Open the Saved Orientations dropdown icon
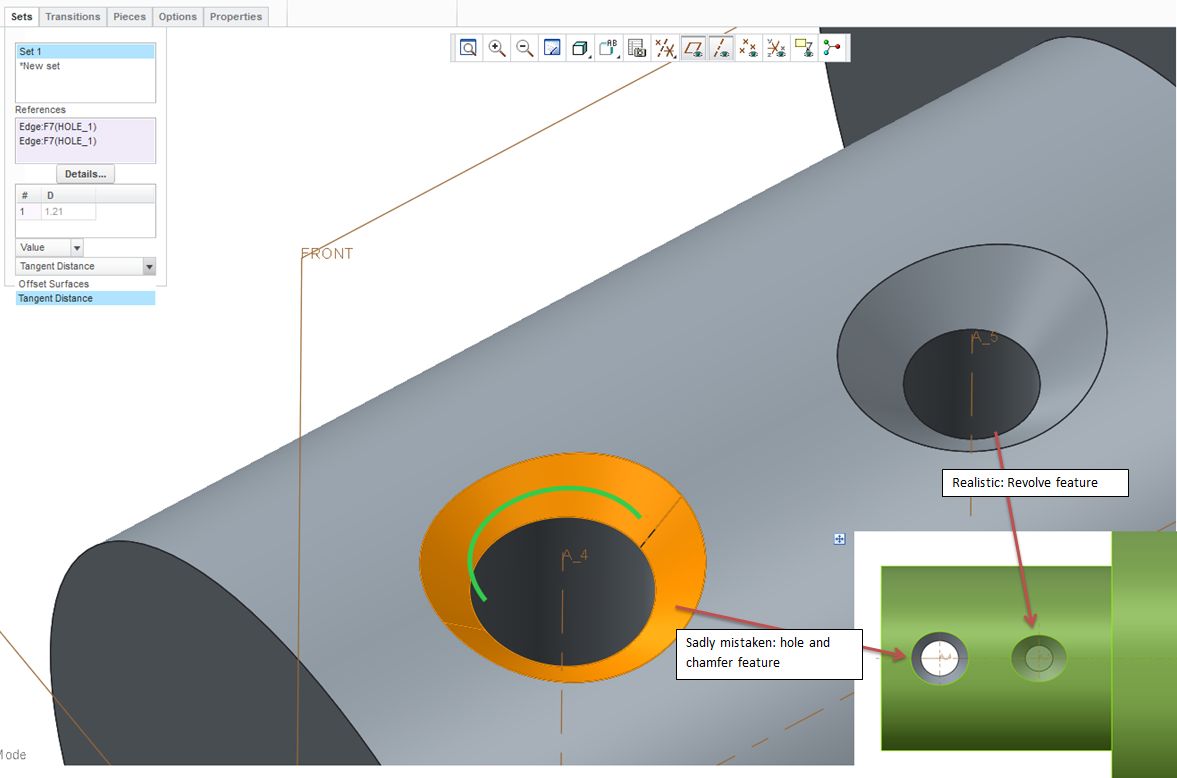This screenshot has width=1177, height=778. (x=608, y=48)
